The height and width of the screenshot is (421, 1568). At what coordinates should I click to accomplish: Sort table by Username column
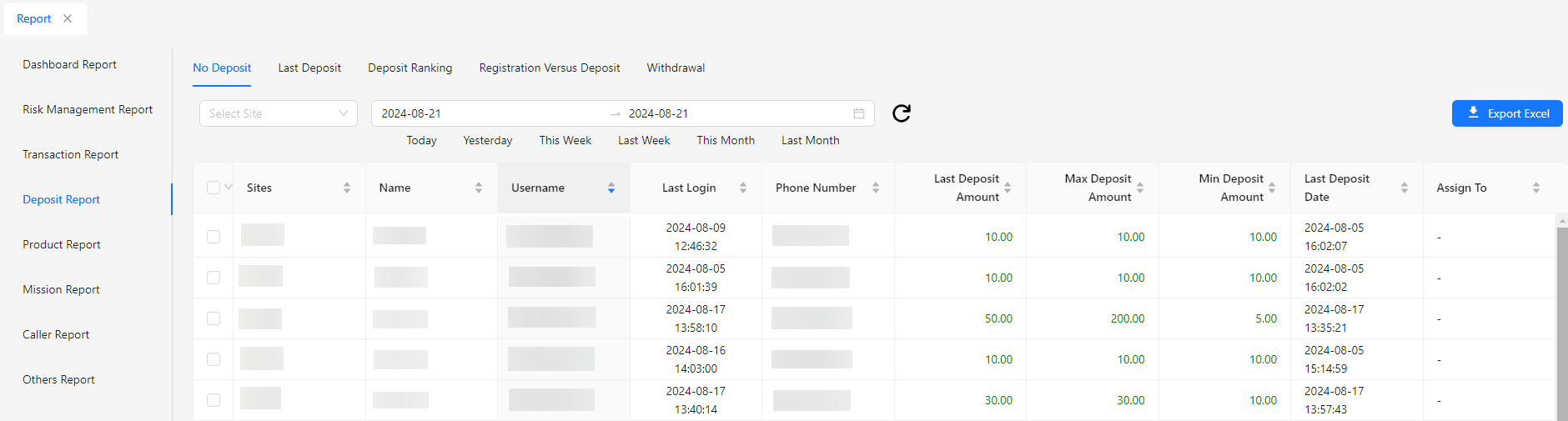(611, 188)
